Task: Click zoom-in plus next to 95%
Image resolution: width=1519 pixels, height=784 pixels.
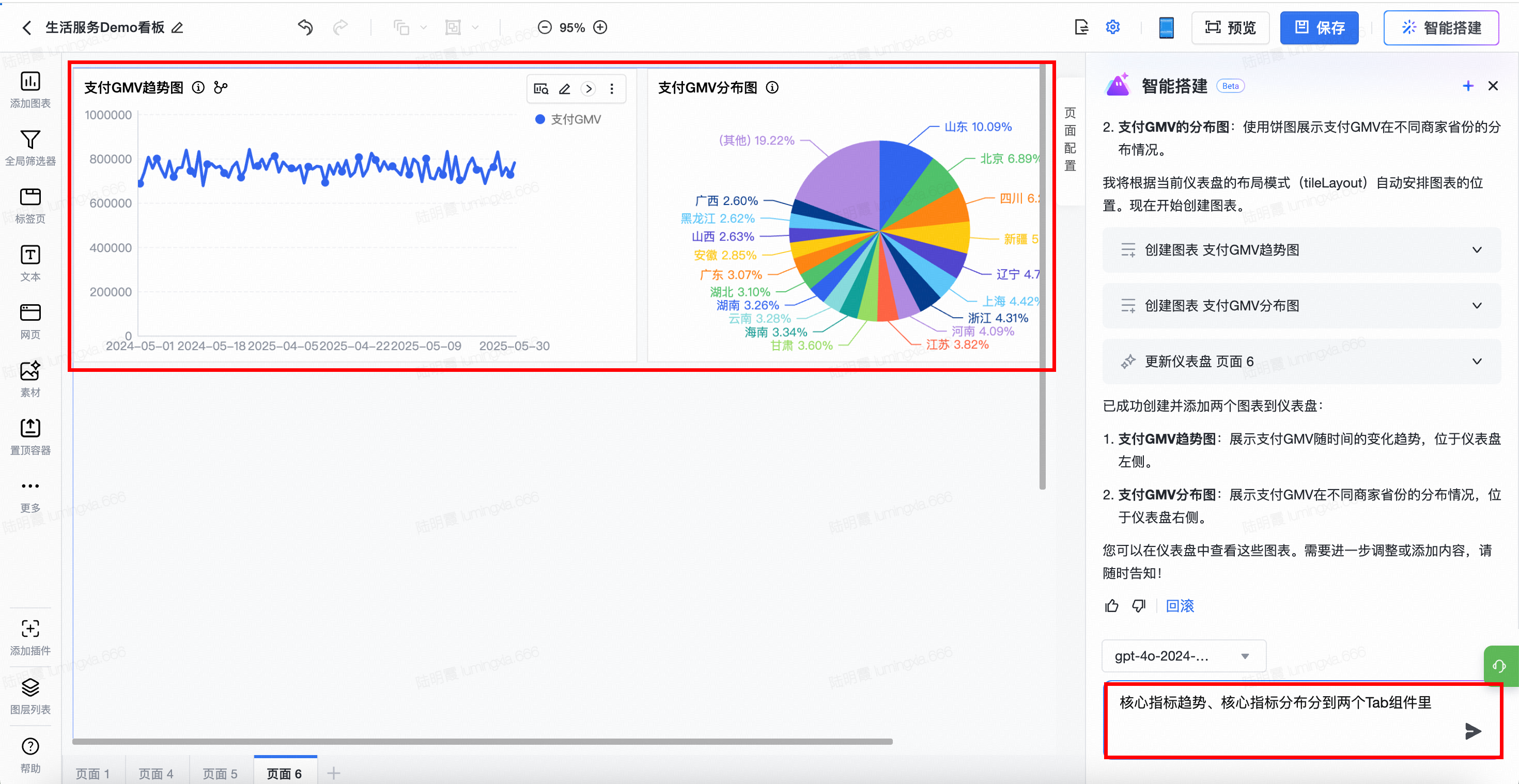Action: tap(600, 27)
